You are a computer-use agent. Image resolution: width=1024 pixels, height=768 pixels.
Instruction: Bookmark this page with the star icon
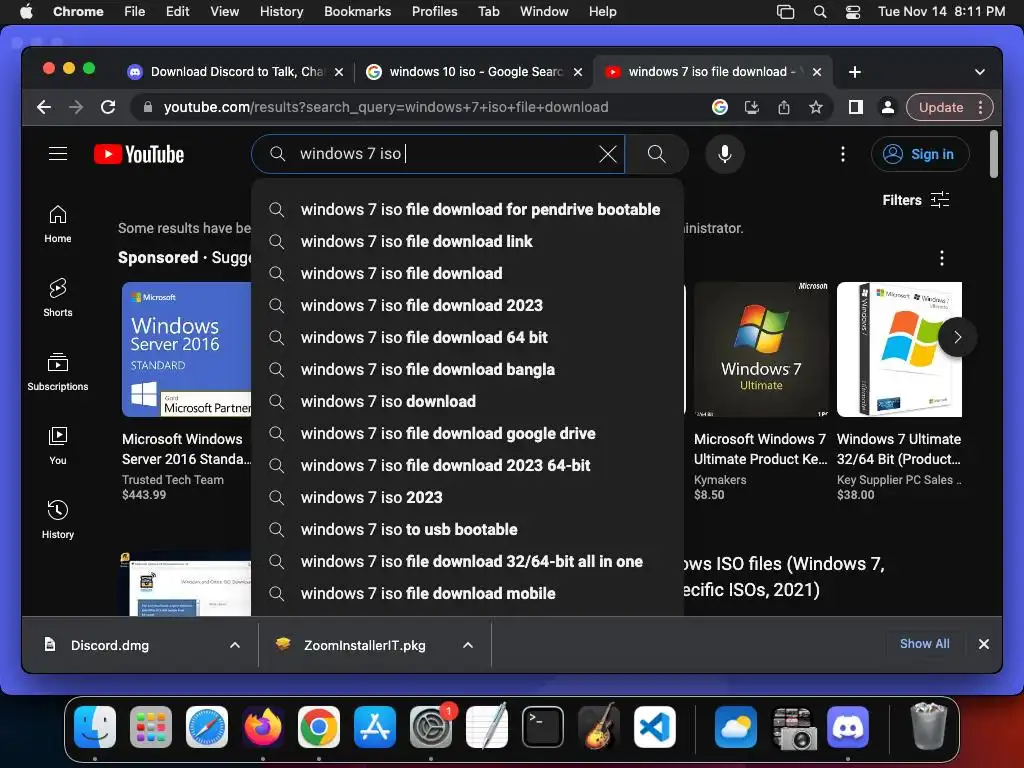click(816, 107)
